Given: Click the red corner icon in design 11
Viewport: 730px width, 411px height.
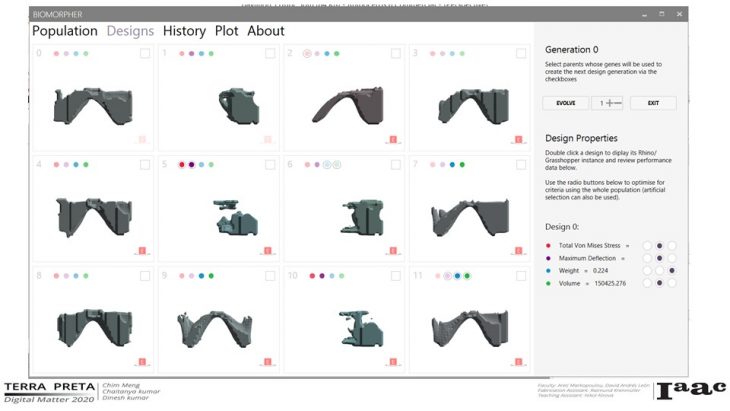Looking at the screenshot, I should (x=518, y=361).
